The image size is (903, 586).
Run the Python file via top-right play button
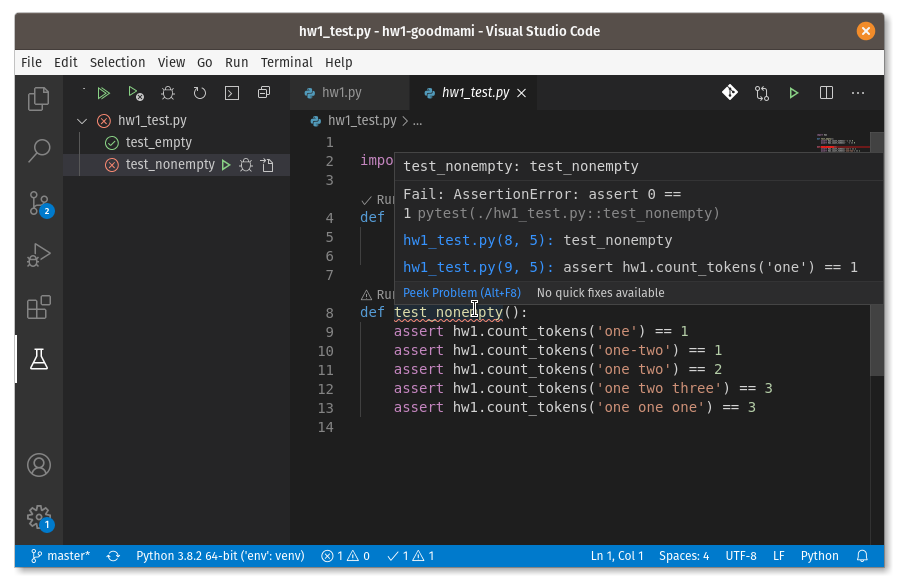pos(793,92)
